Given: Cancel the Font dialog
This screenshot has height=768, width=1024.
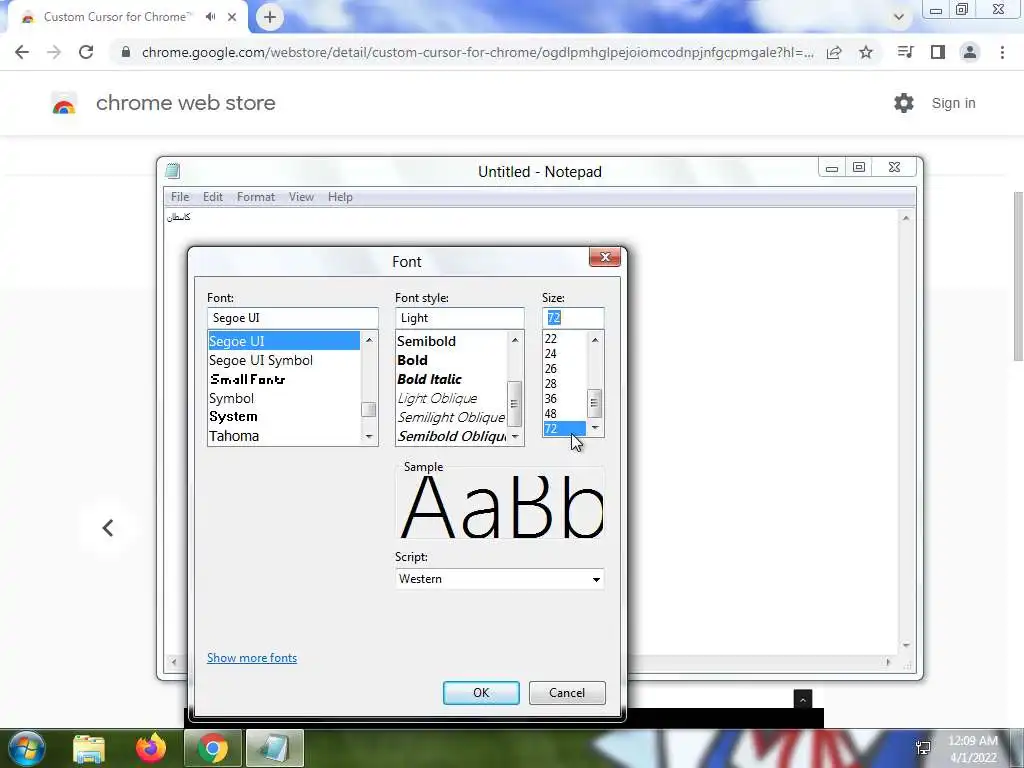Looking at the screenshot, I should (x=567, y=693).
